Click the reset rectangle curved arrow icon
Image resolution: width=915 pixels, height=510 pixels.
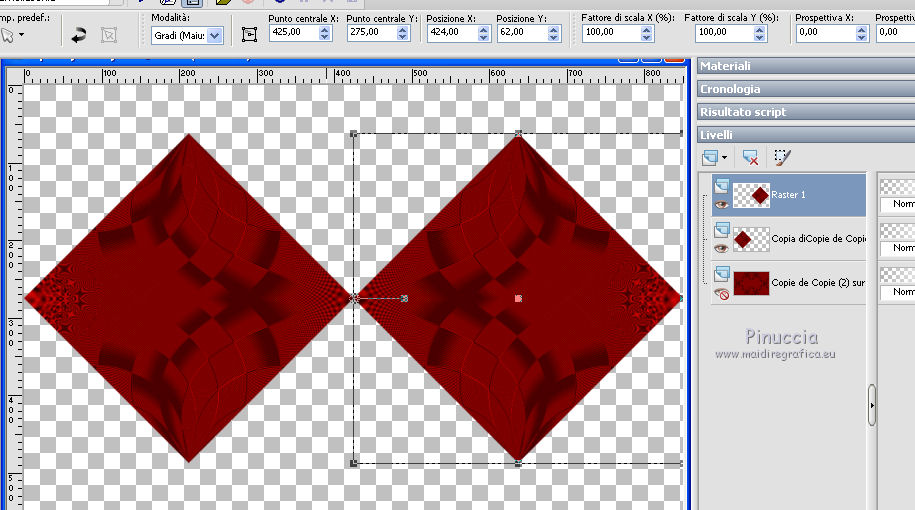tap(79, 35)
